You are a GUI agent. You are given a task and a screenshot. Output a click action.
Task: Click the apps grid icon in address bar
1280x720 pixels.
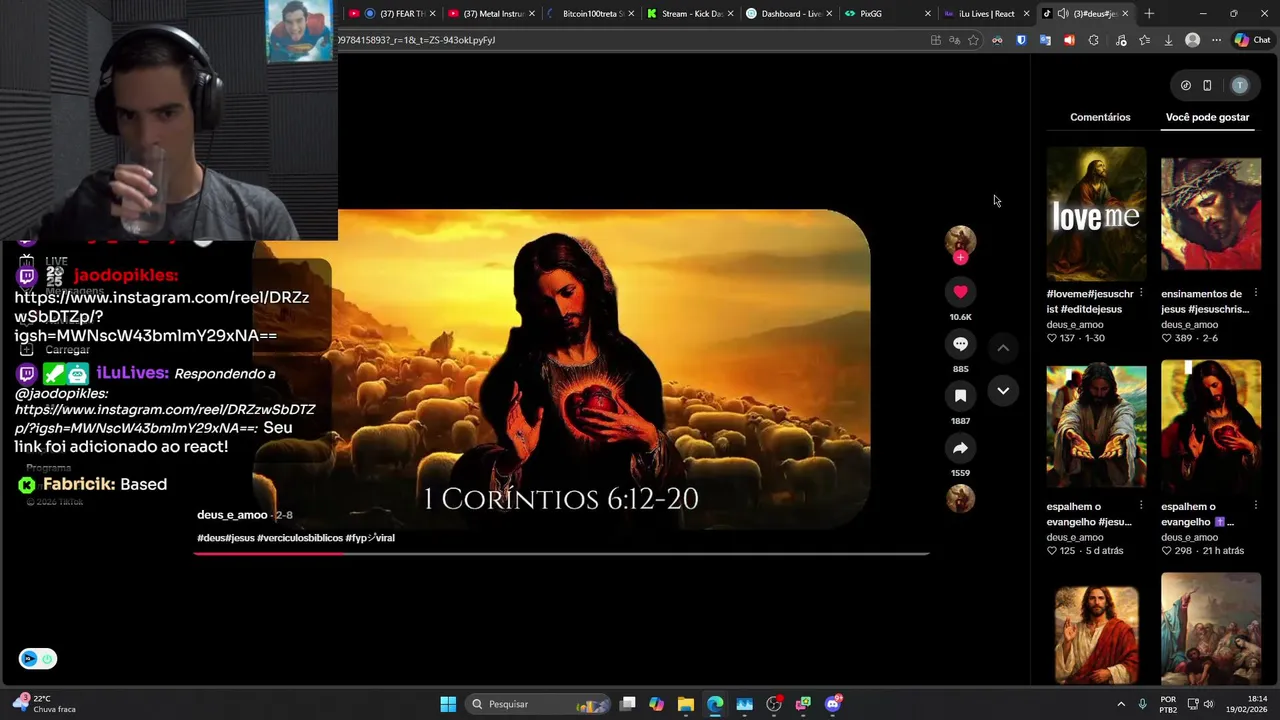(935, 40)
